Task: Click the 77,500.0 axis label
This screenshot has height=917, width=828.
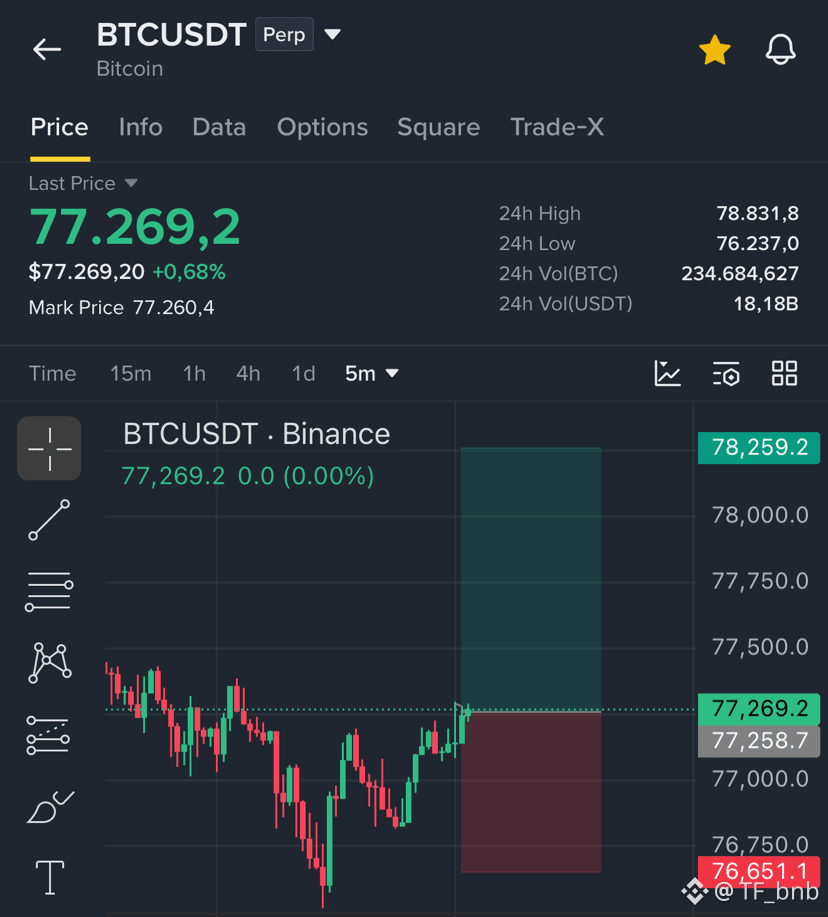Action: pyautogui.click(x=760, y=647)
